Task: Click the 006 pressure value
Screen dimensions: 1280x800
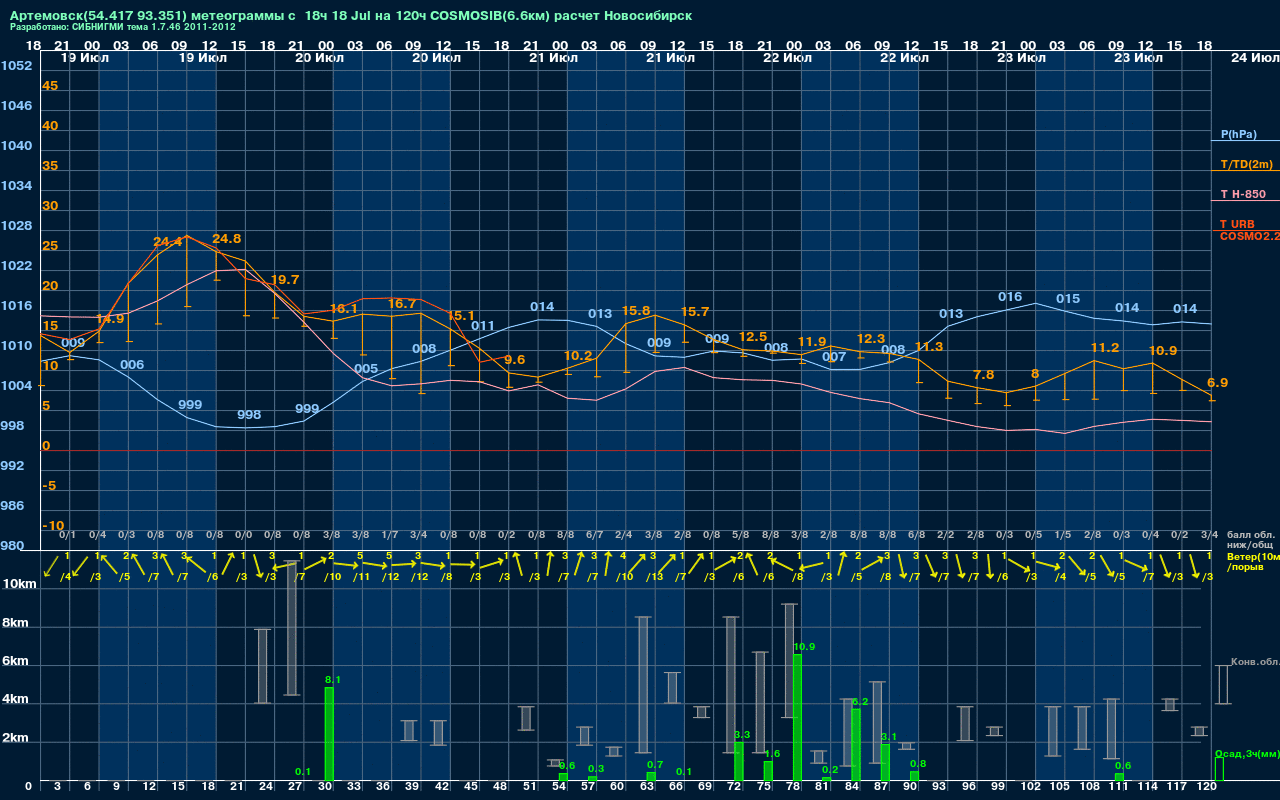Action: 132,365
